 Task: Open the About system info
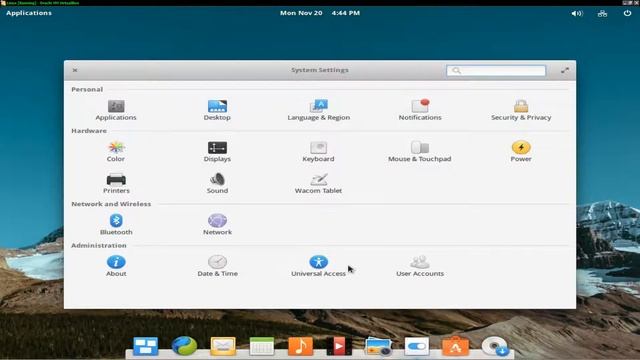point(116,267)
